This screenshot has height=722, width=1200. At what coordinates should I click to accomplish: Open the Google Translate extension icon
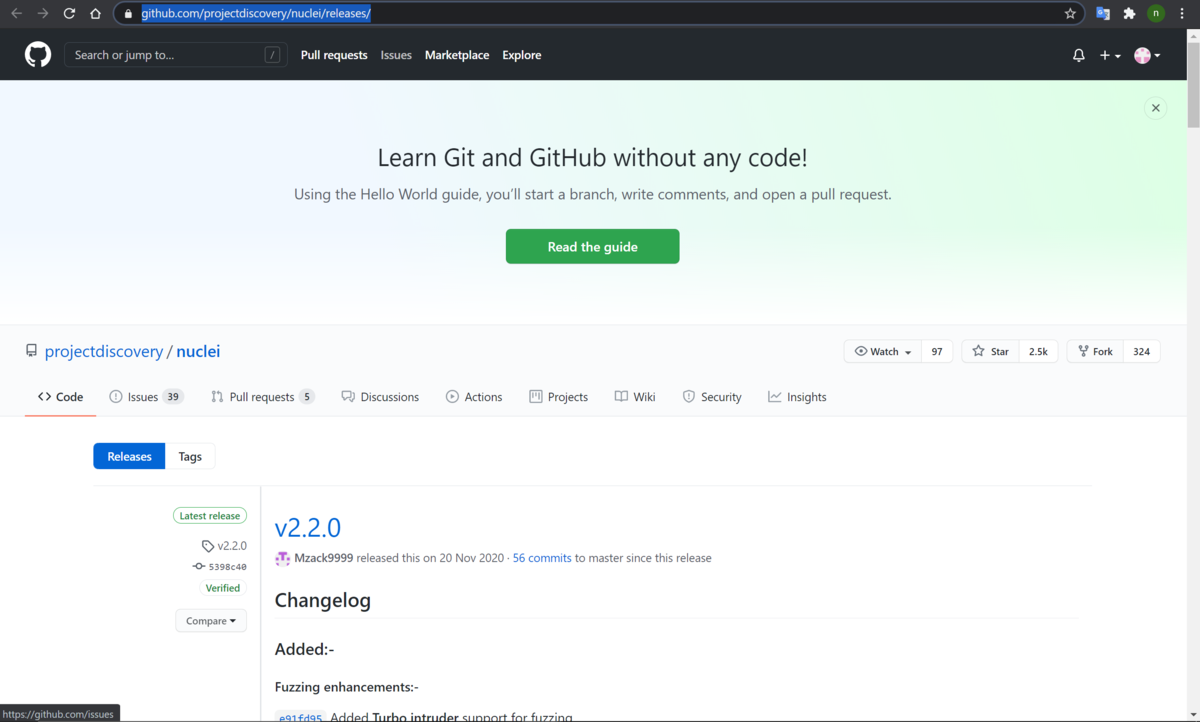coord(1103,14)
